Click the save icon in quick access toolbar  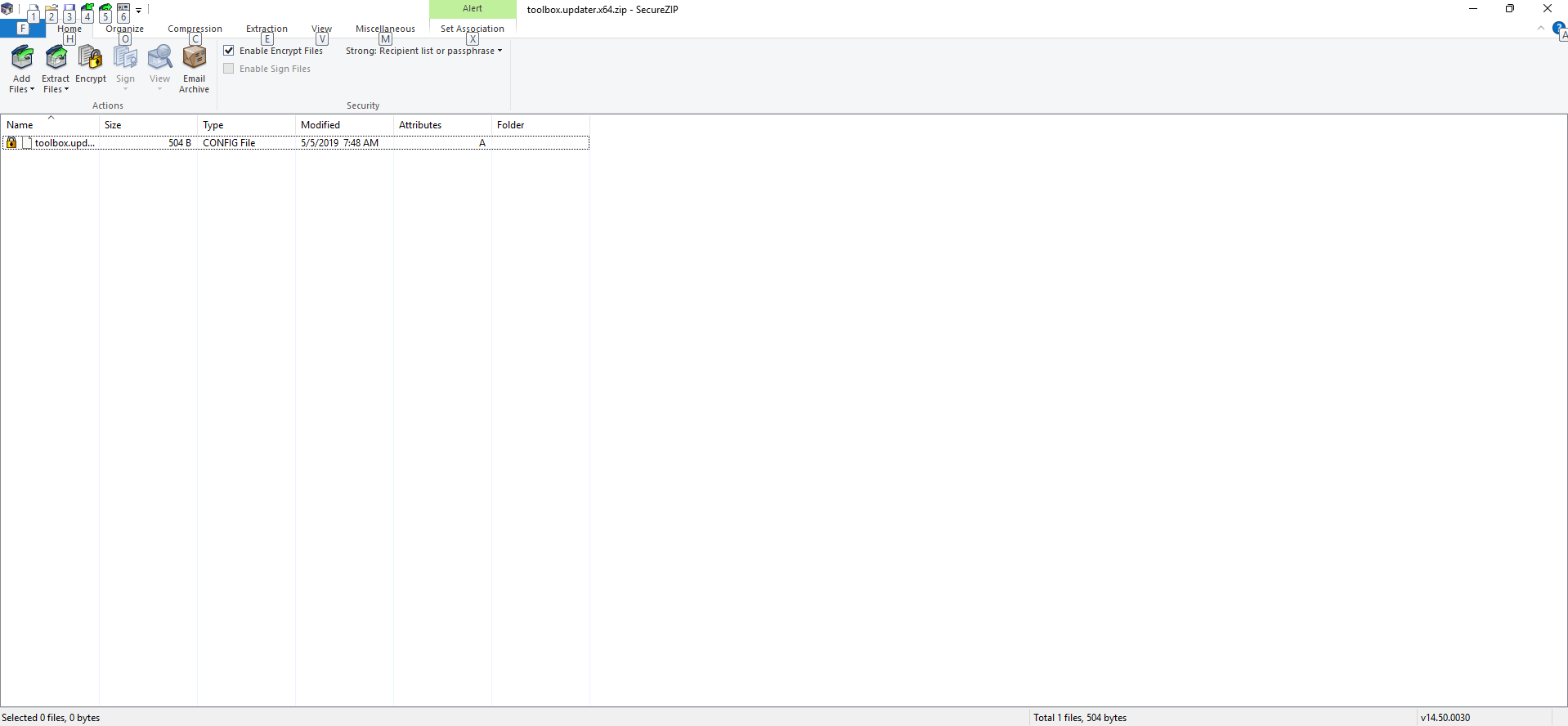69,9
